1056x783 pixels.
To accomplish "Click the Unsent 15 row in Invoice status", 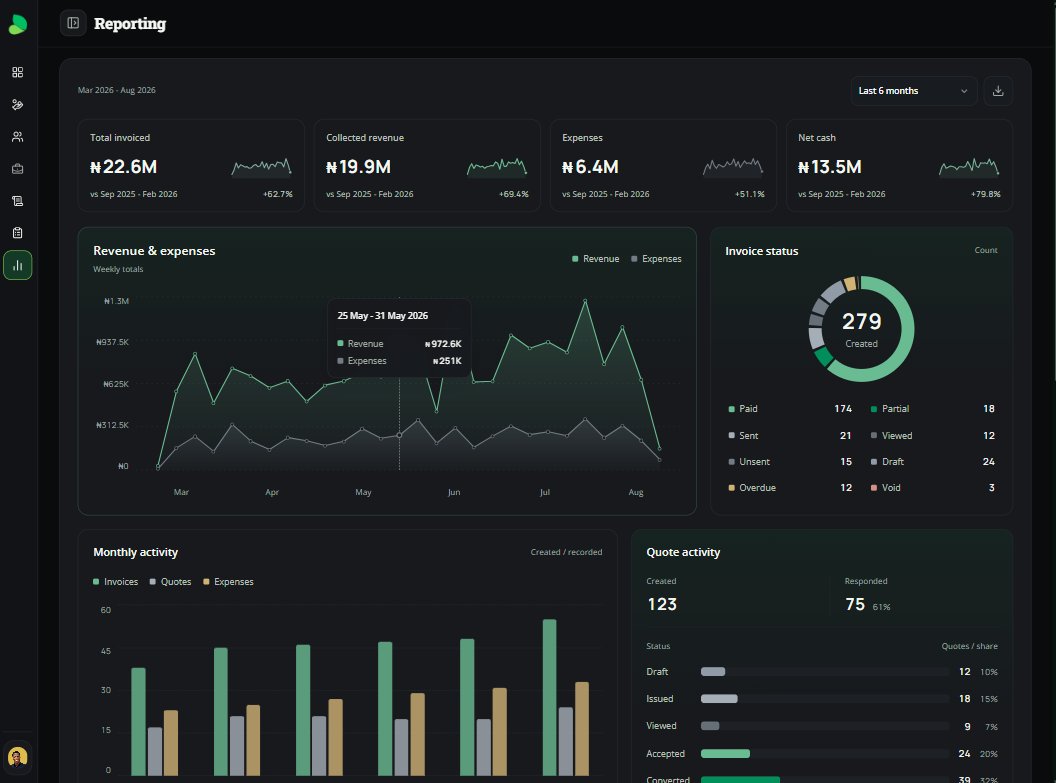I will tap(790, 462).
